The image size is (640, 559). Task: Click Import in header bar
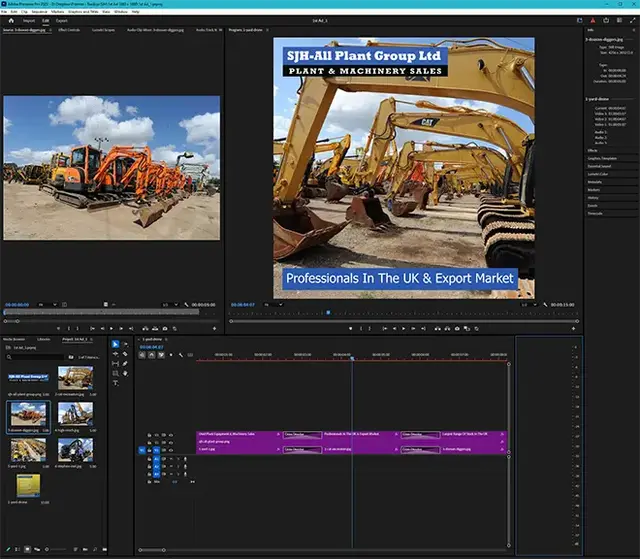pos(29,20)
